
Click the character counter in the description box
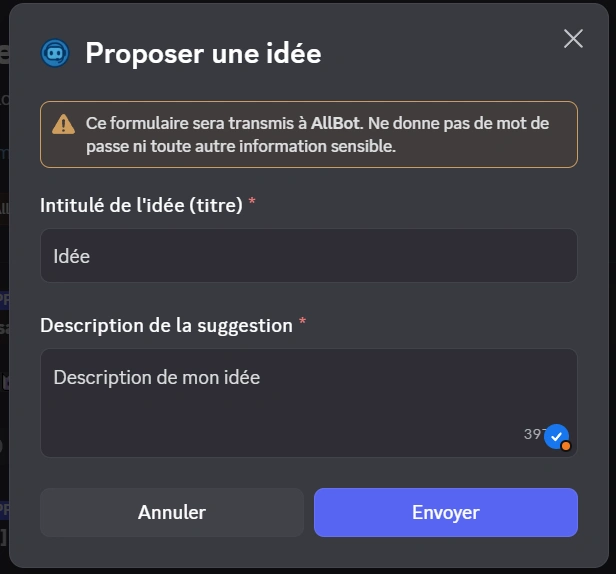click(x=533, y=434)
